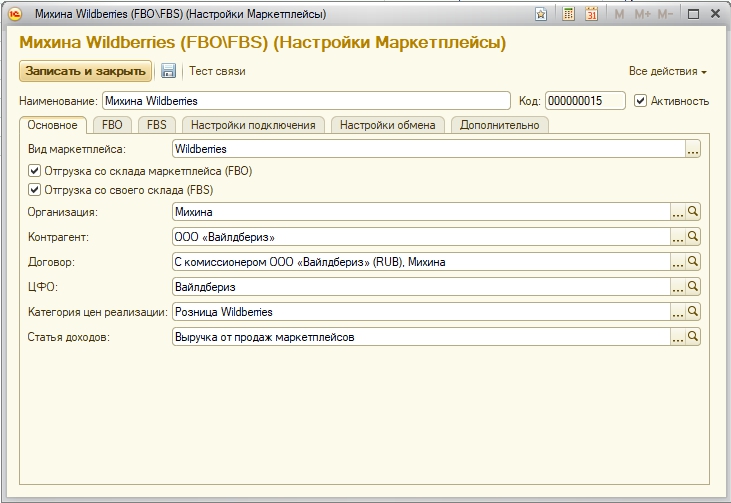Switch to the Настройки подключения tab
The height and width of the screenshot is (503, 731).
point(253,125)
